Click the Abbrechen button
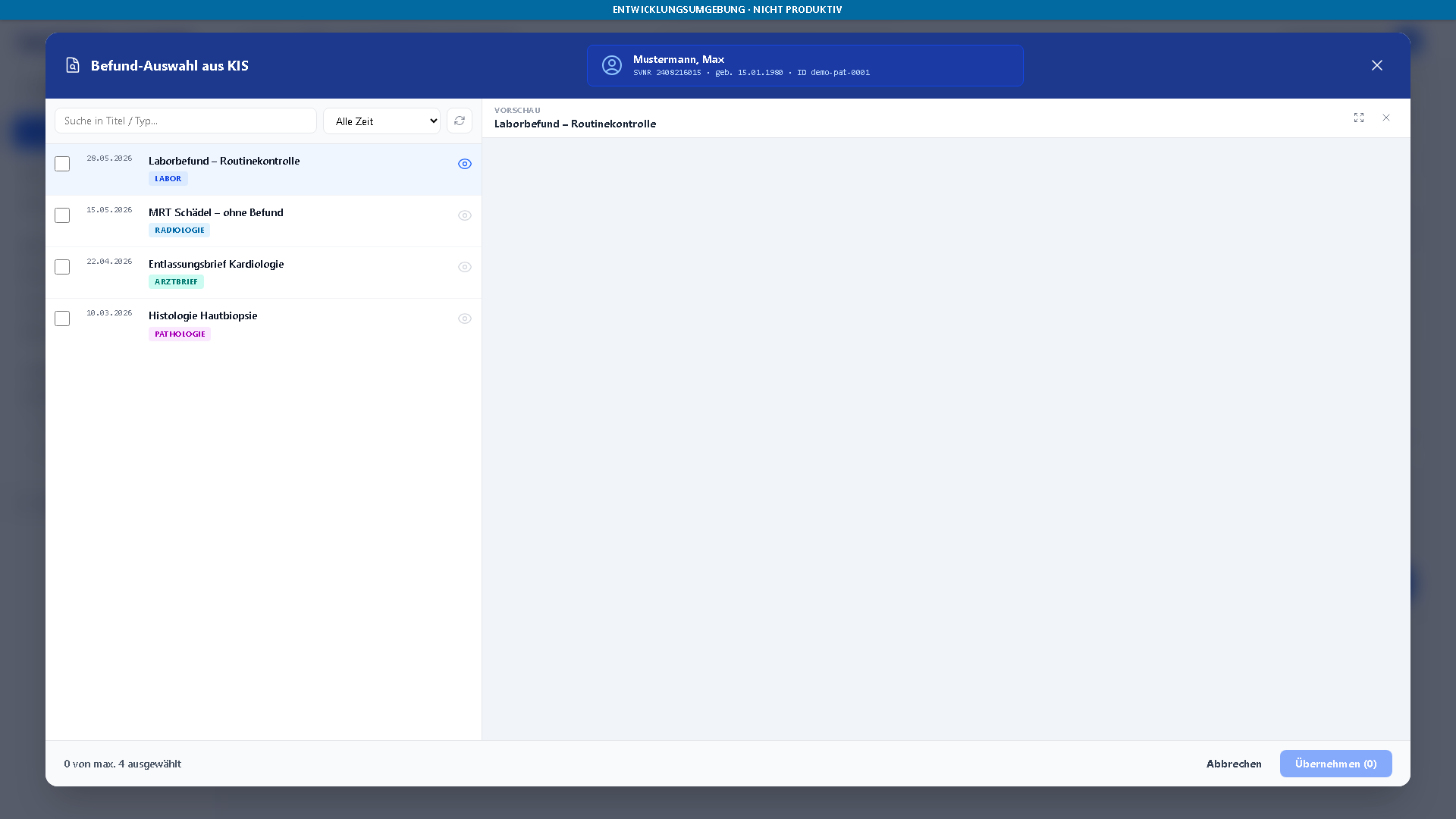This screenshot has height=819, width=1456. (x=1234, y=764)
